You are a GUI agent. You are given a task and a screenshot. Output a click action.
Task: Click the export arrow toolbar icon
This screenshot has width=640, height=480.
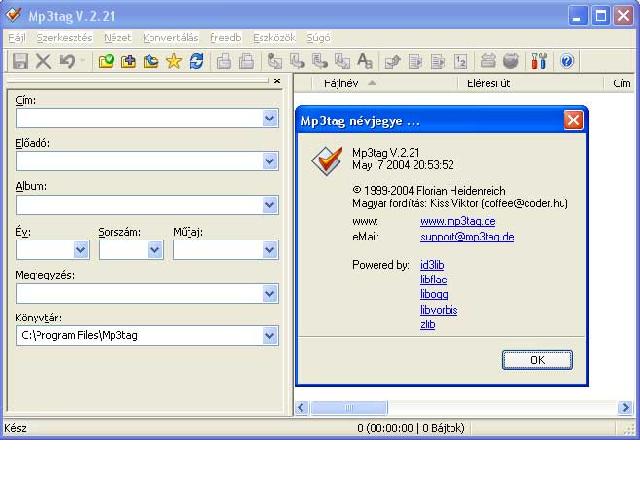[393, 61]
